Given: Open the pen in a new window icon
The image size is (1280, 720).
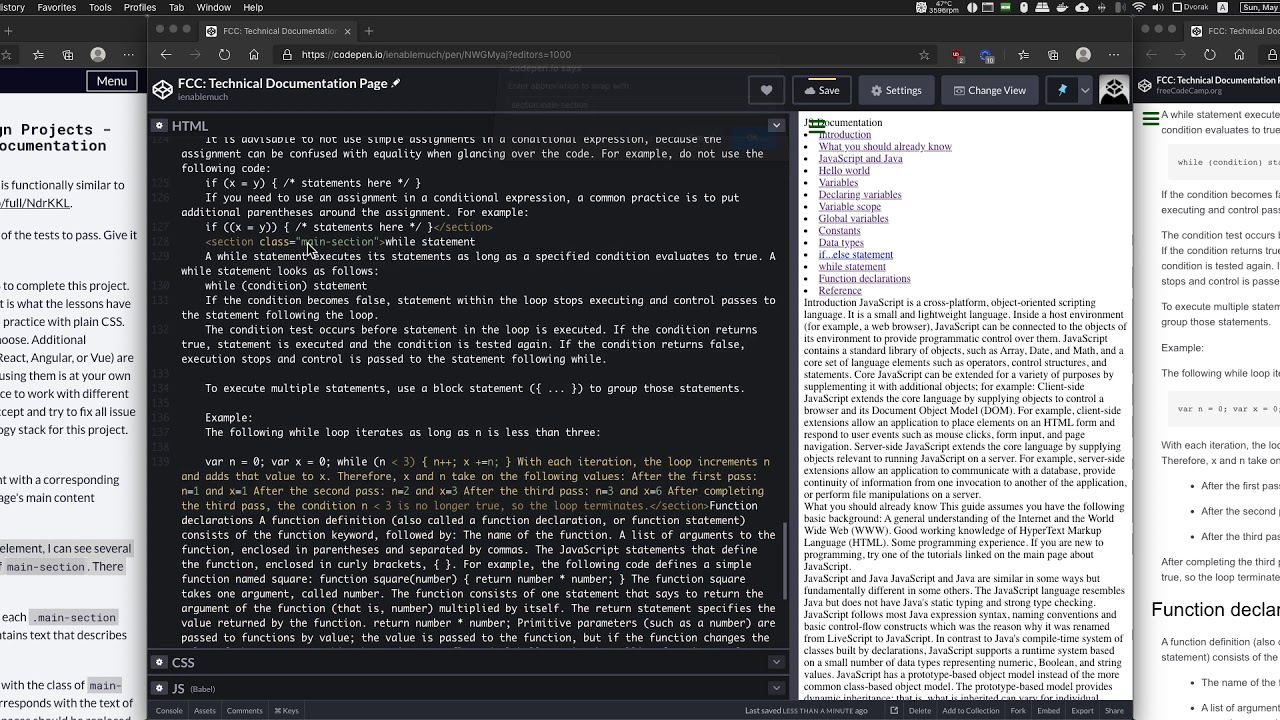Looking at the screenshot, I should click(x=894, y=711).
